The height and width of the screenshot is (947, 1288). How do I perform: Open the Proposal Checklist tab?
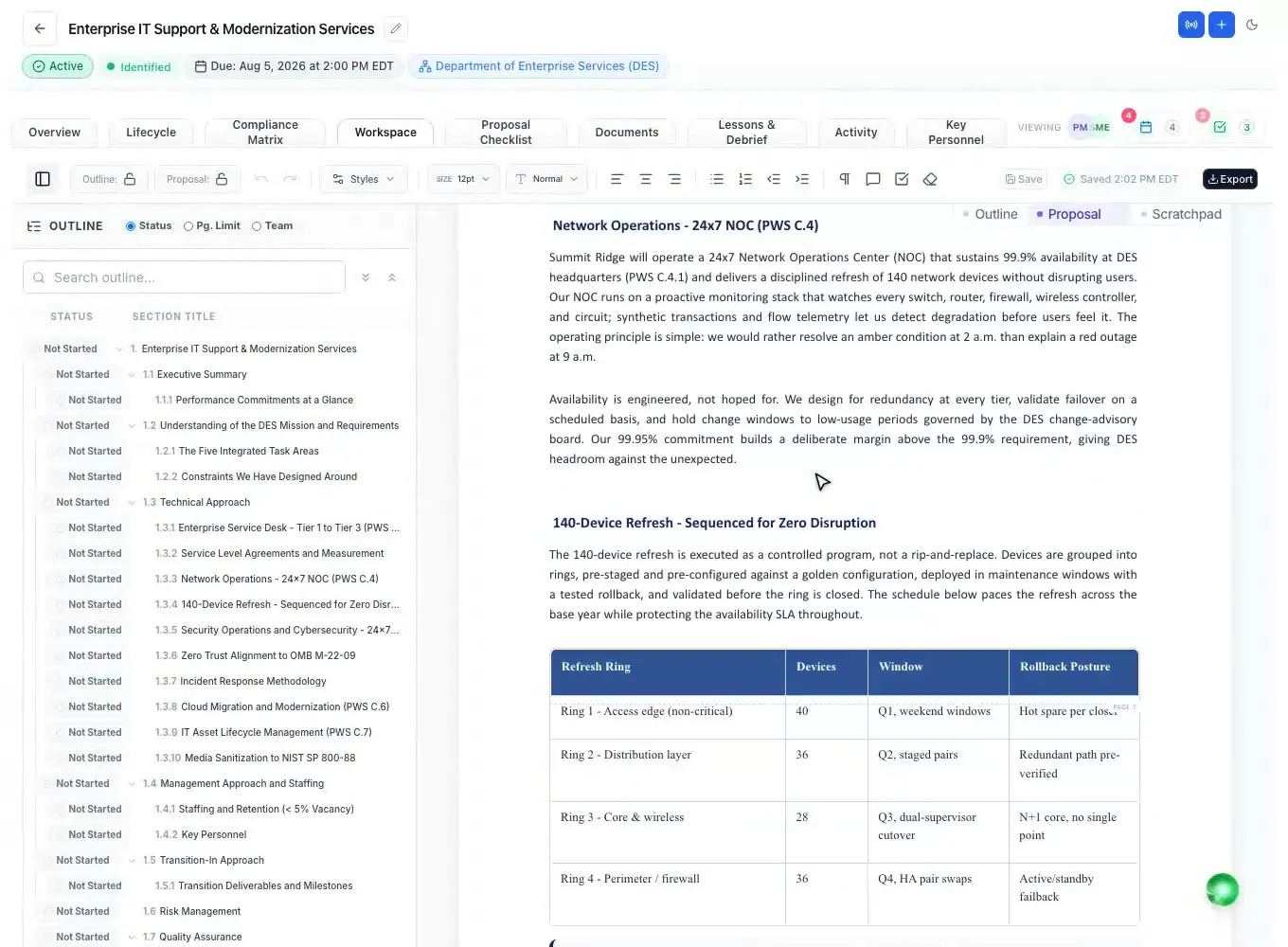coord(506,133)
